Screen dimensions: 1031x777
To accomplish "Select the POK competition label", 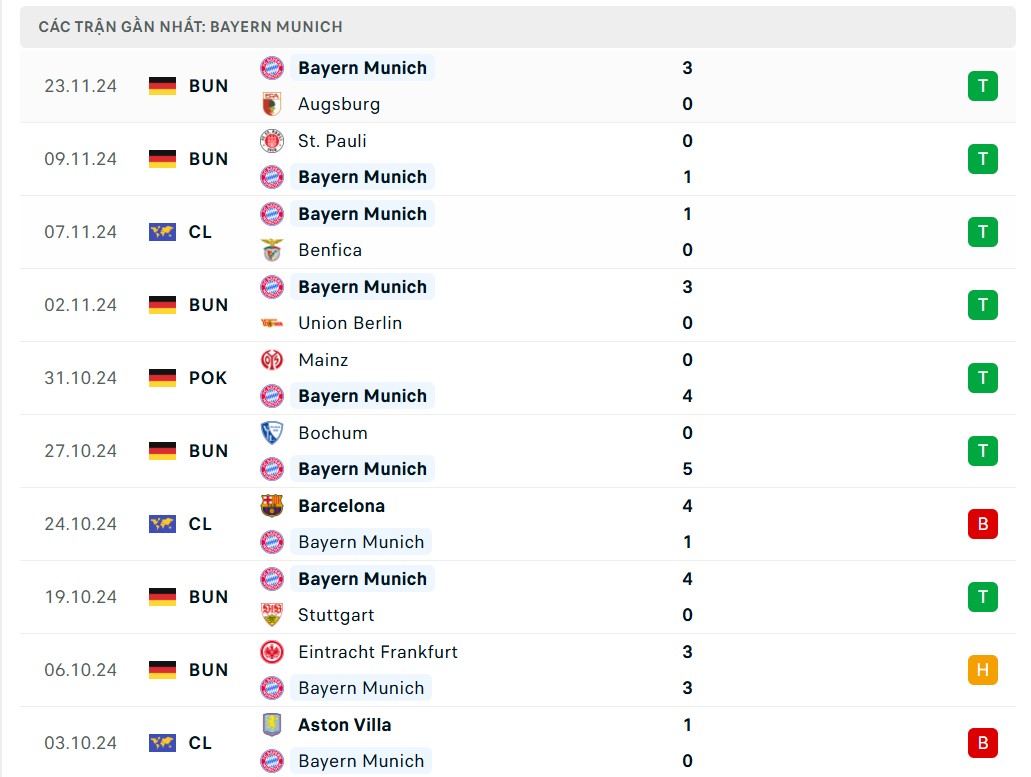I will coord(208,378).
